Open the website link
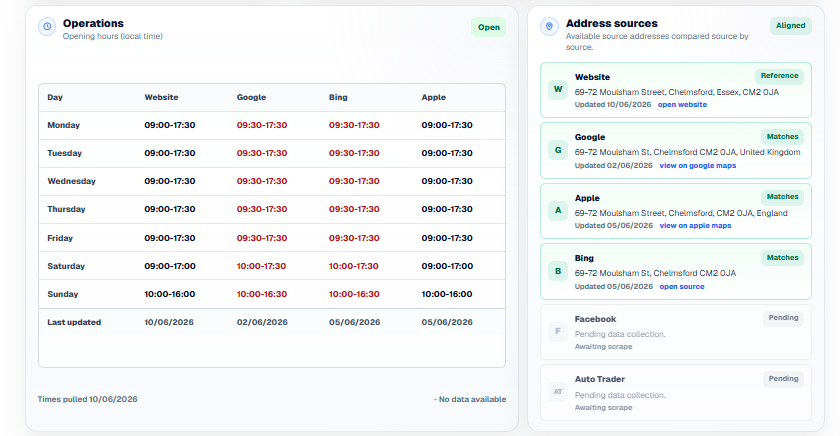Image resolution: width=840 pixels, height=436 pixels. [x=682, y=104]
